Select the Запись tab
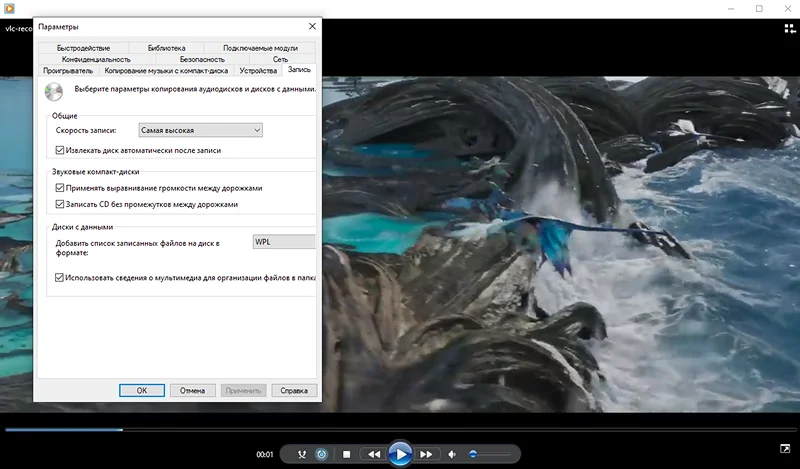The height and width of the screenshot is (469, 800). coord(299,70)
